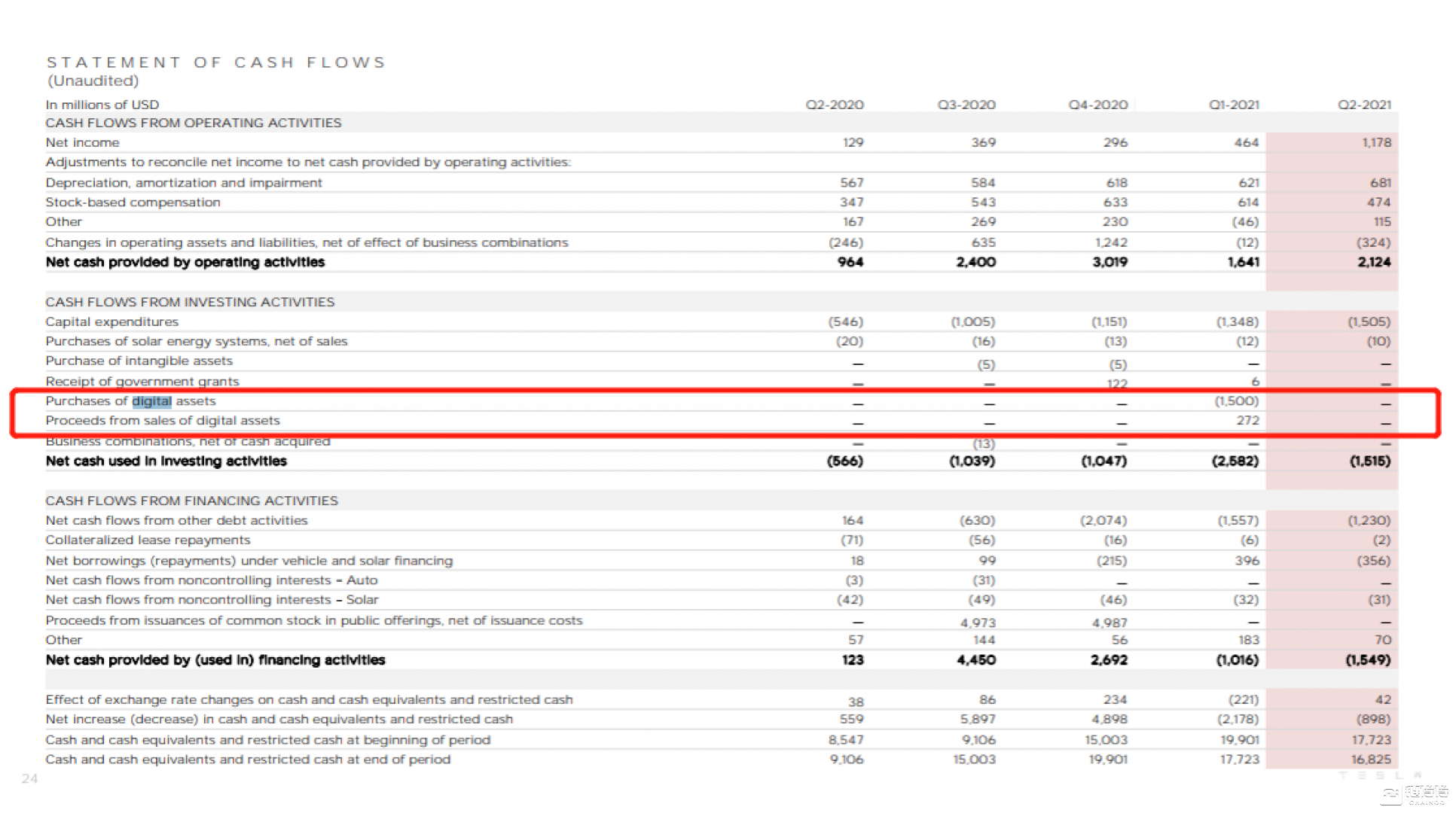1456x813 pixels.
Task: Click the Q4-2020 column header
Action: click(x=1098, y=105)
